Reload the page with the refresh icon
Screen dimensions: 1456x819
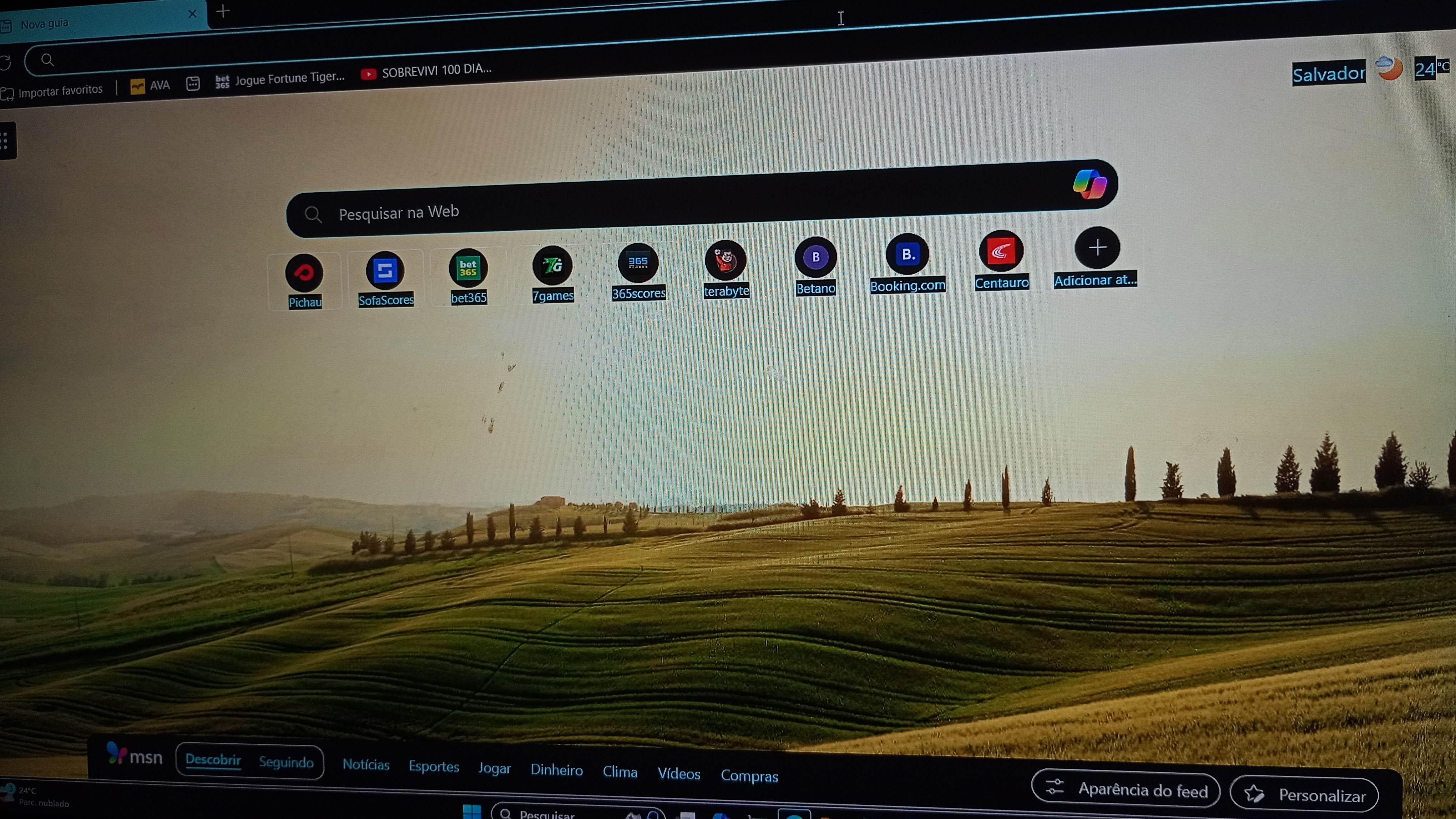6,62
